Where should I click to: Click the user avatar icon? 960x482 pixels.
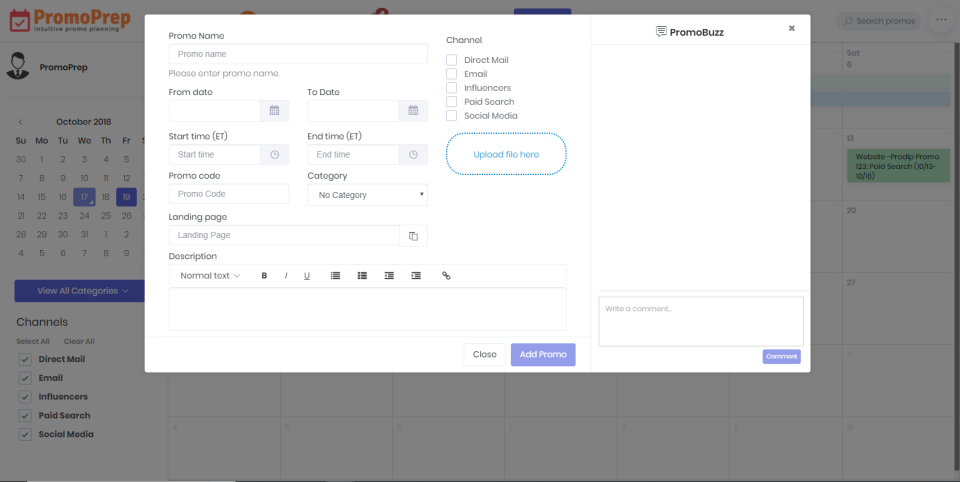18,66
